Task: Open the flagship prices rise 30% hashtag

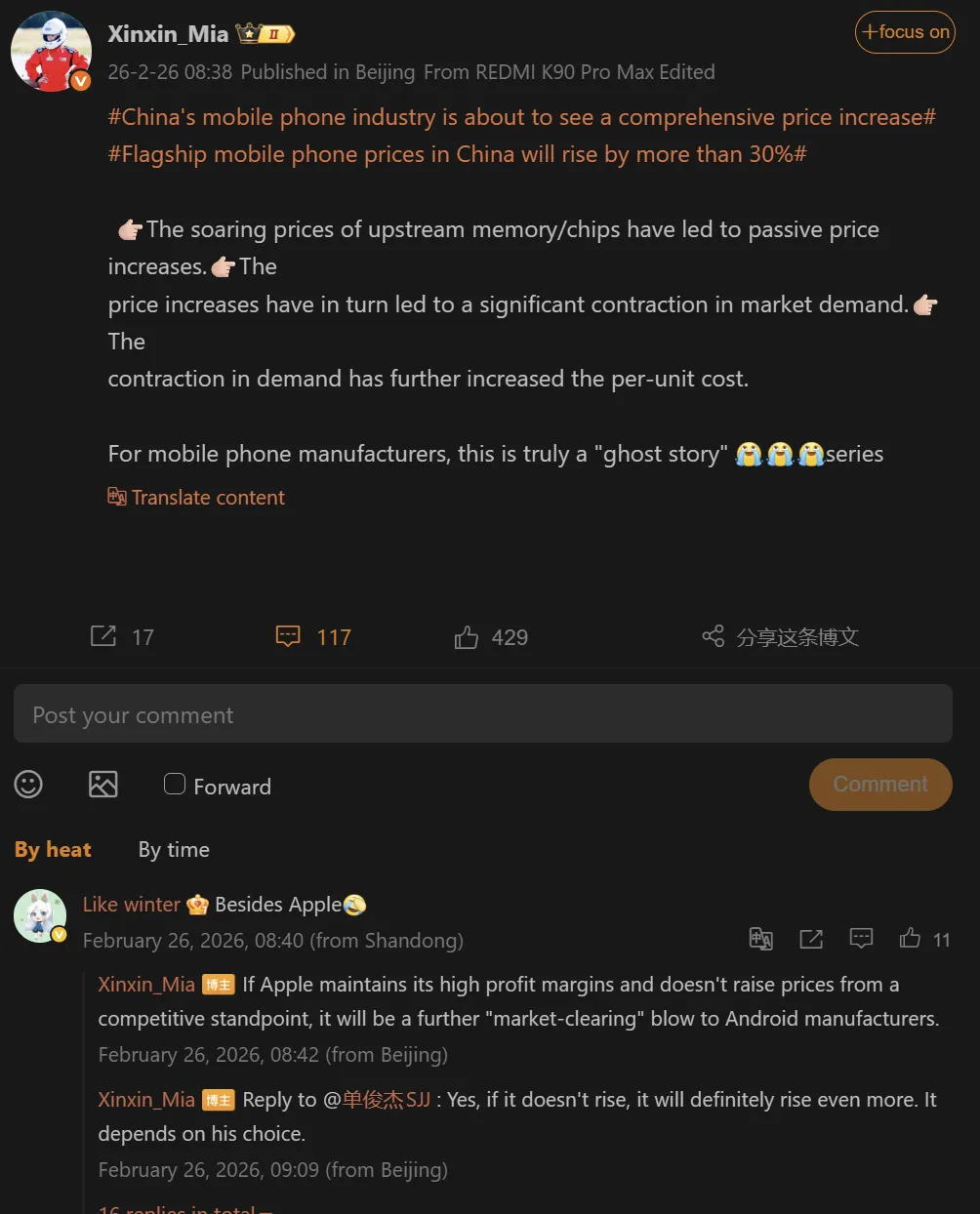Action: [x=457, y=154]
